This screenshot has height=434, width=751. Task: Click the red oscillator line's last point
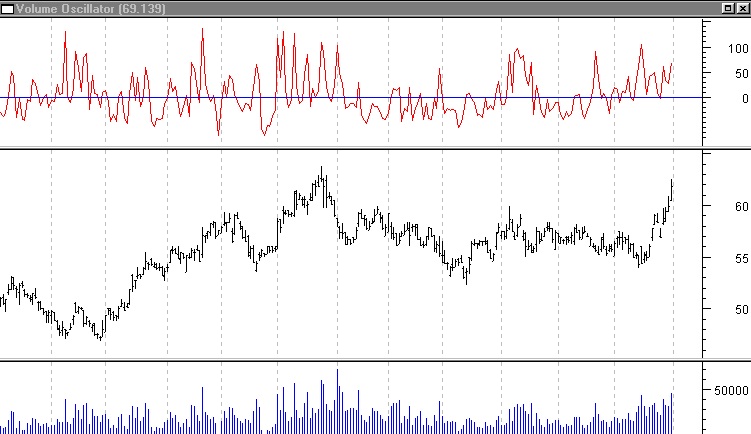coord(672,64)
